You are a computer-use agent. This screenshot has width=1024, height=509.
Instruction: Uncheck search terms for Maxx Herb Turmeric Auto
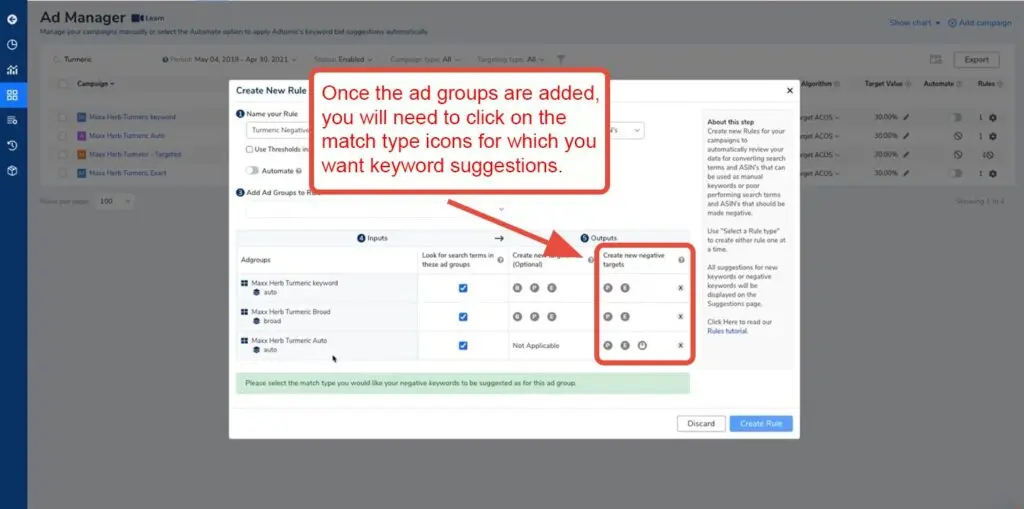(x=462, y=346)
